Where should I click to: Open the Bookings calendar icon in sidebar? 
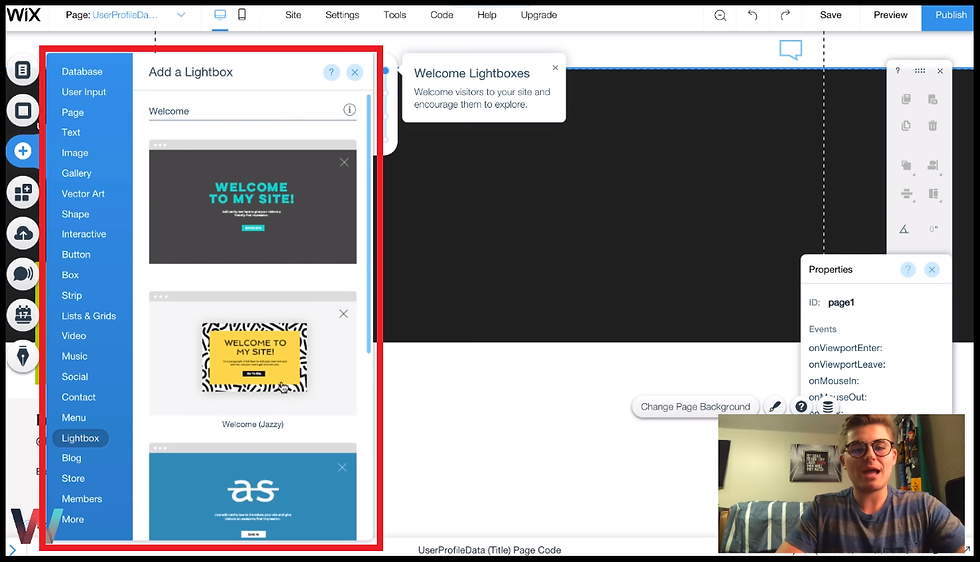click(x=22, y=314)
